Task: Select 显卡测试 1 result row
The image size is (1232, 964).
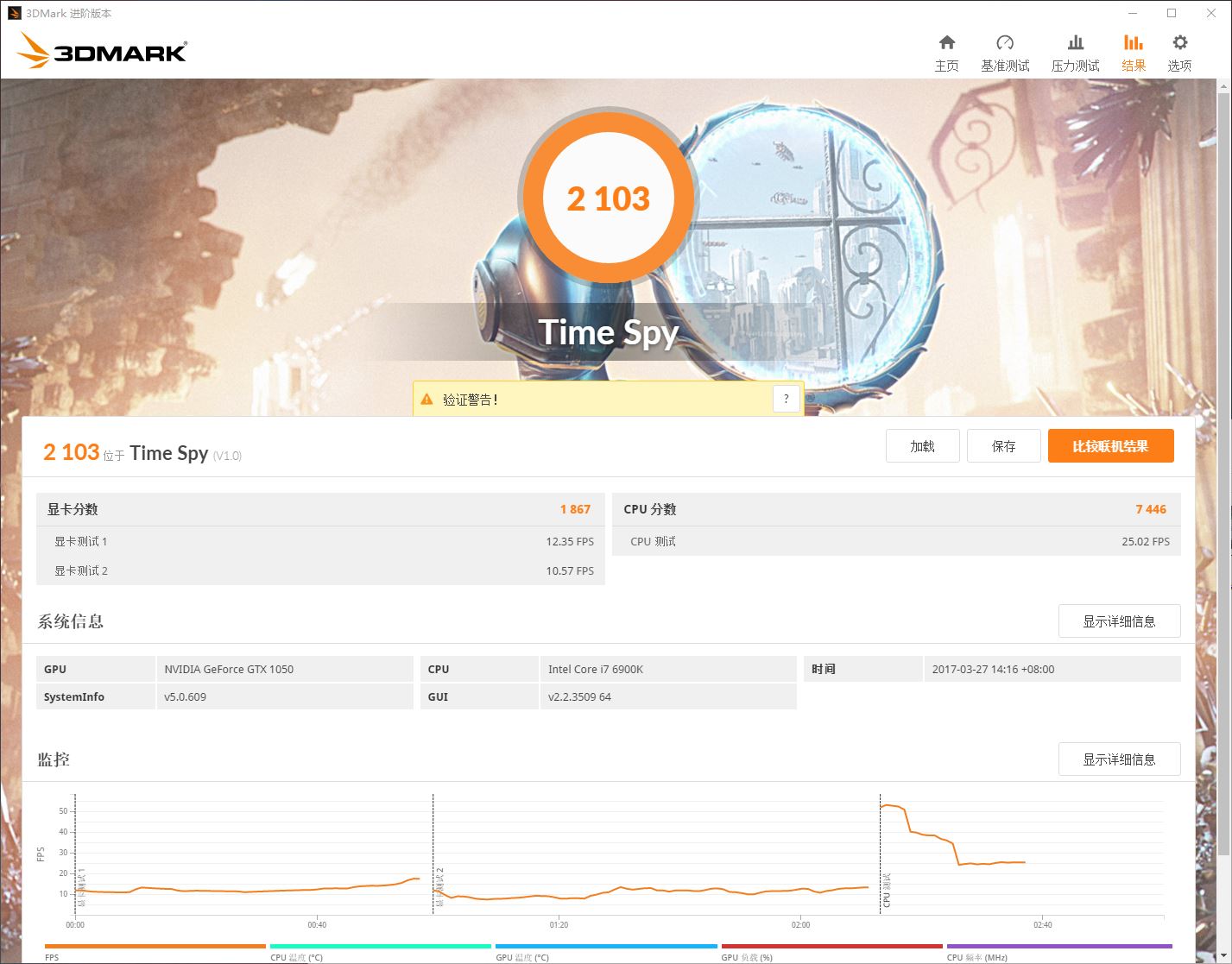Action: (320, 541)
